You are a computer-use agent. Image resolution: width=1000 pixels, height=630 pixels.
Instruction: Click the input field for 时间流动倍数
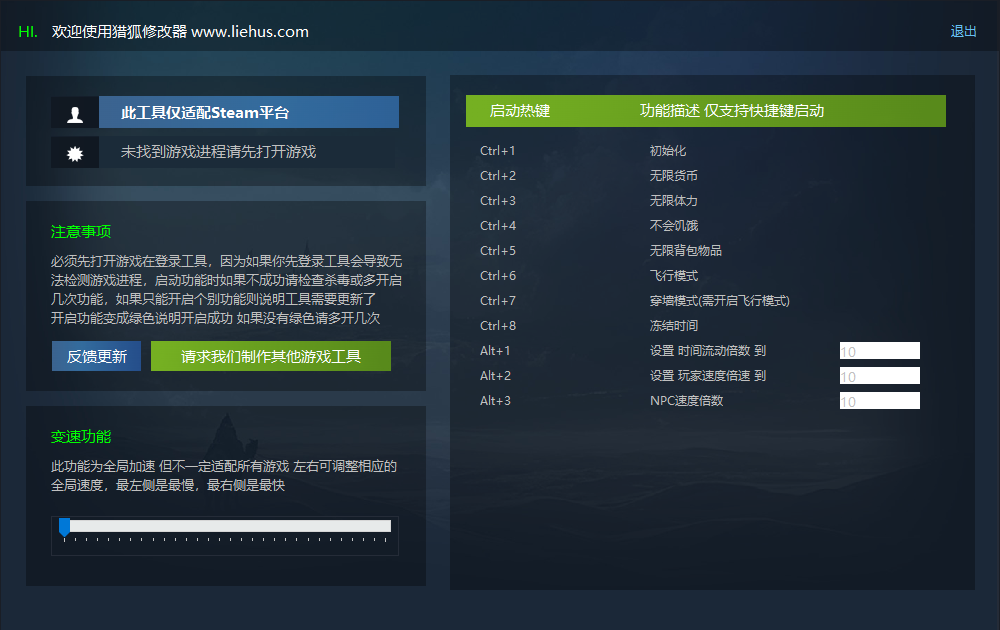coord(879,351)
